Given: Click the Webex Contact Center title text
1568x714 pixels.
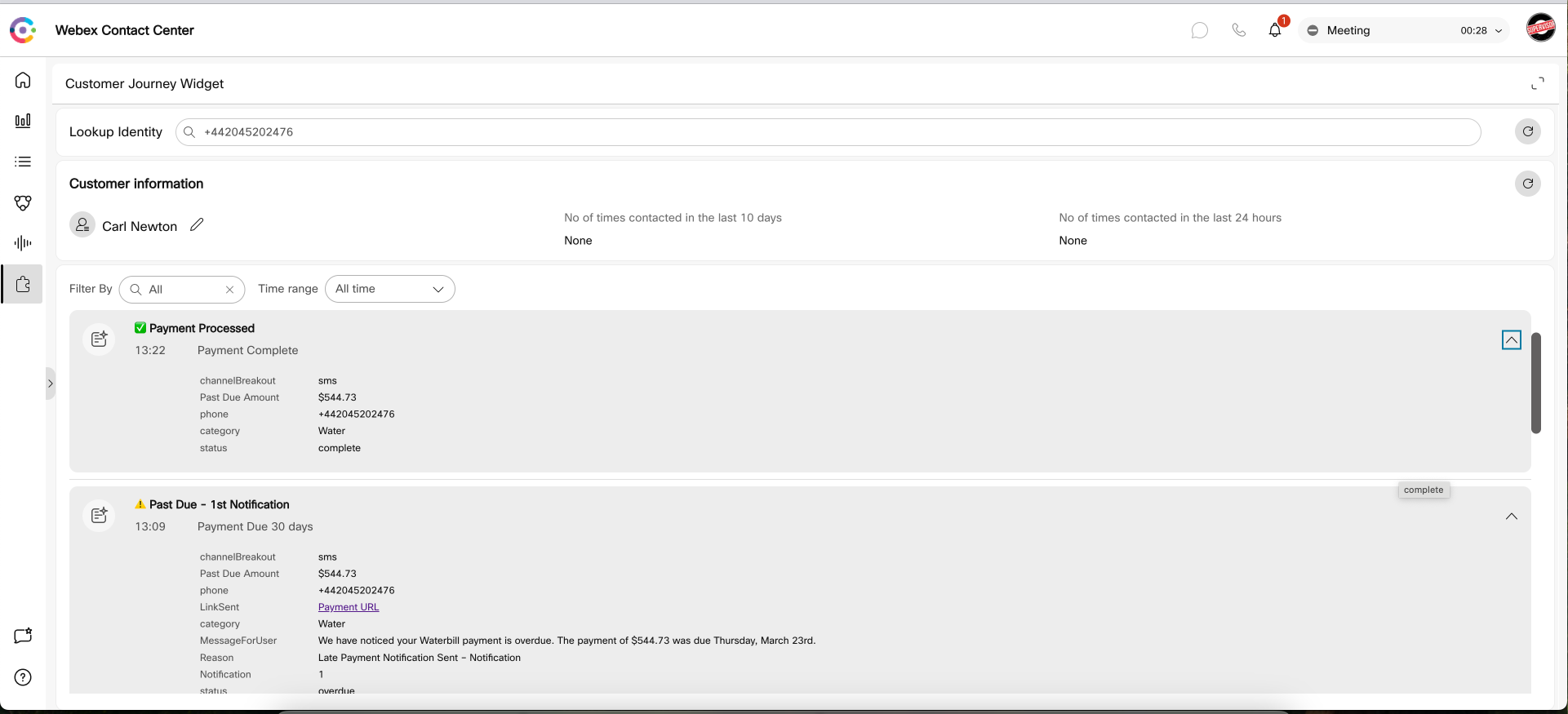Looking at the screenshot, I should (125, 30).
